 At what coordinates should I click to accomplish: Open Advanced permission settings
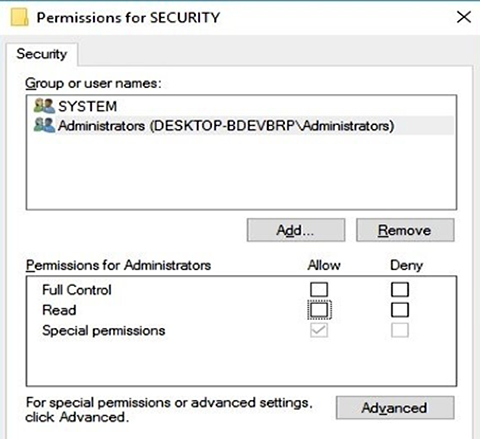[395, 408]
